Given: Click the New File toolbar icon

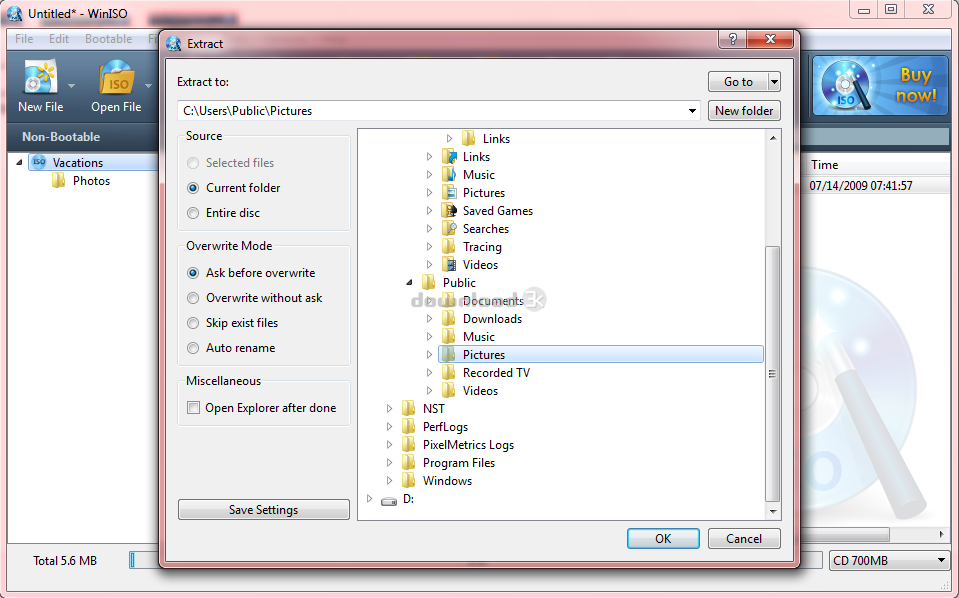Looking at the screenshot, I should (x=41, y=78).
